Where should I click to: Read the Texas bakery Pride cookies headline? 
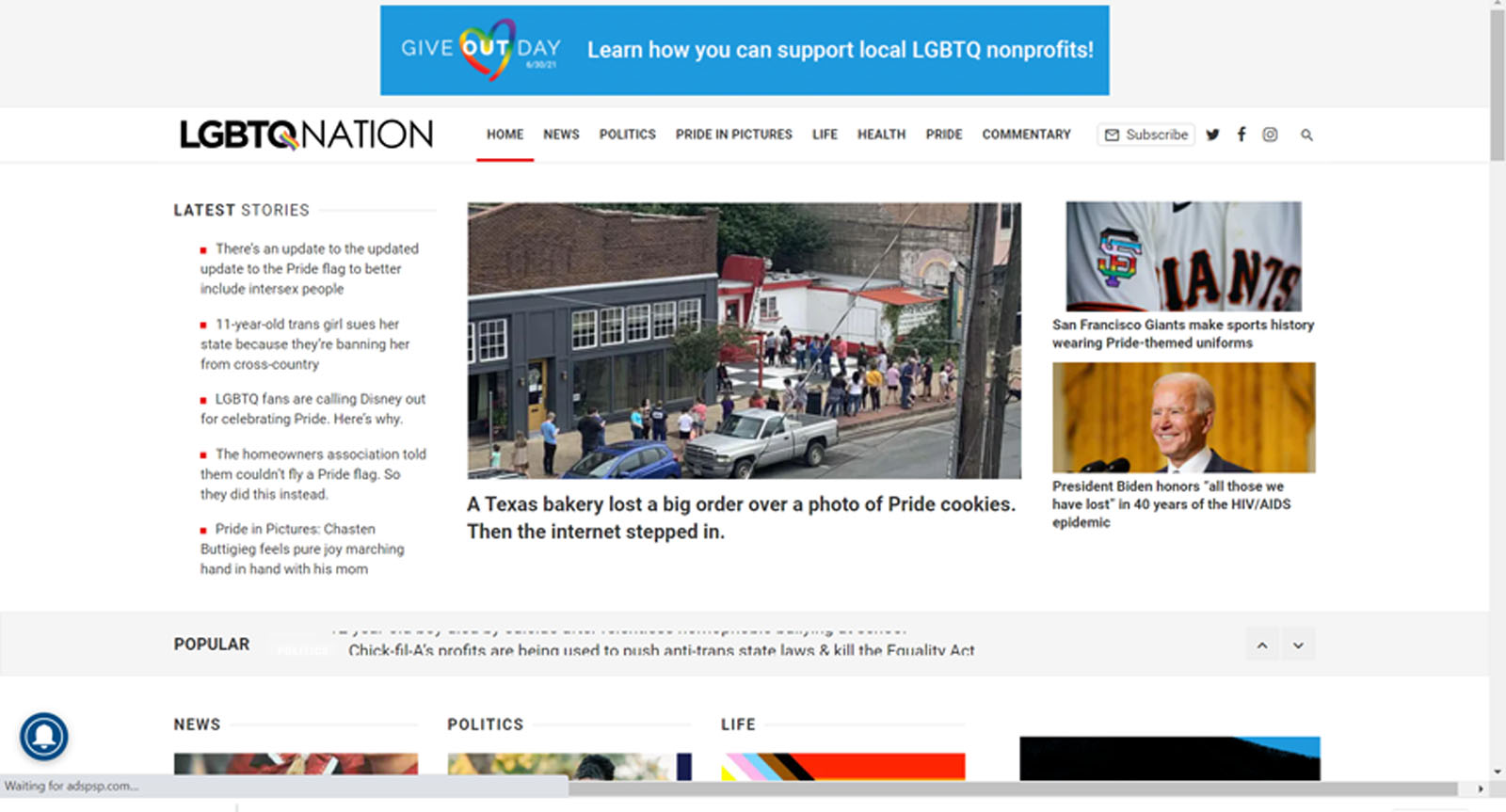(x=741, y=517)
